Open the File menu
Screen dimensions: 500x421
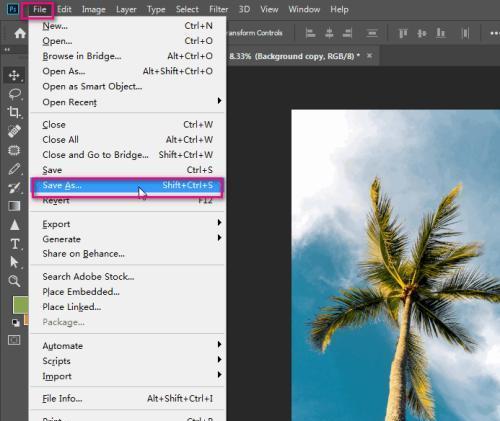(x=39, y=9)
